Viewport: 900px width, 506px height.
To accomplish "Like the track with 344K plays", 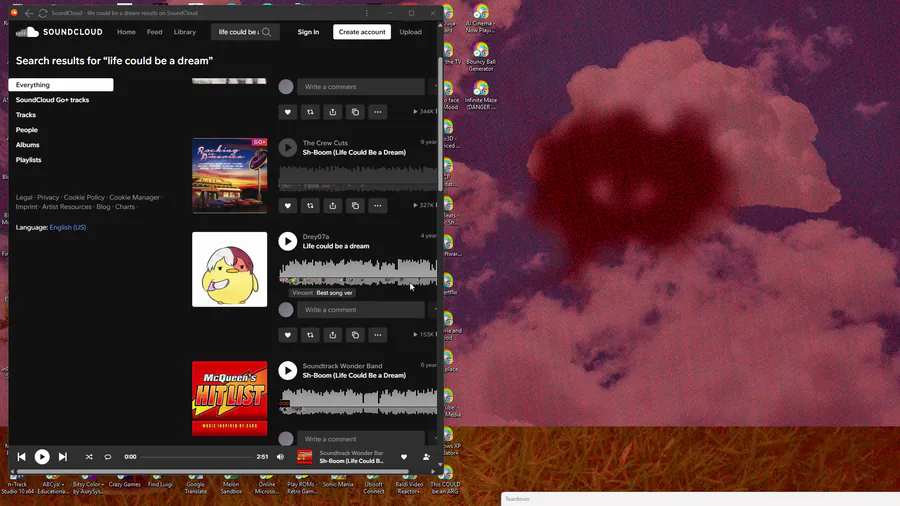I will 288,112.
